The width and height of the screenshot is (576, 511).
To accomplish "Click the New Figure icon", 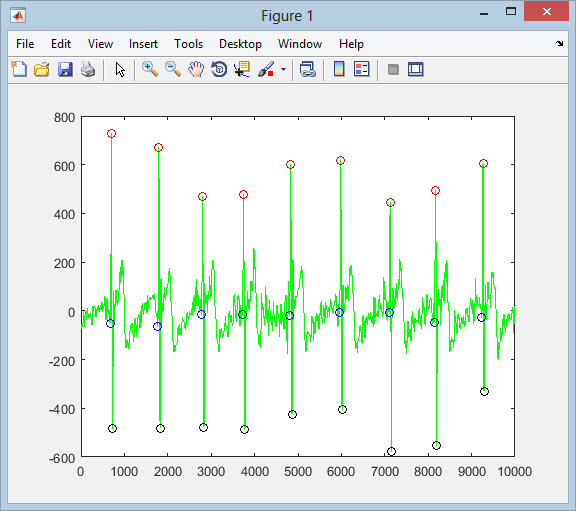I will pyautogui.click(x=19, y=69).
